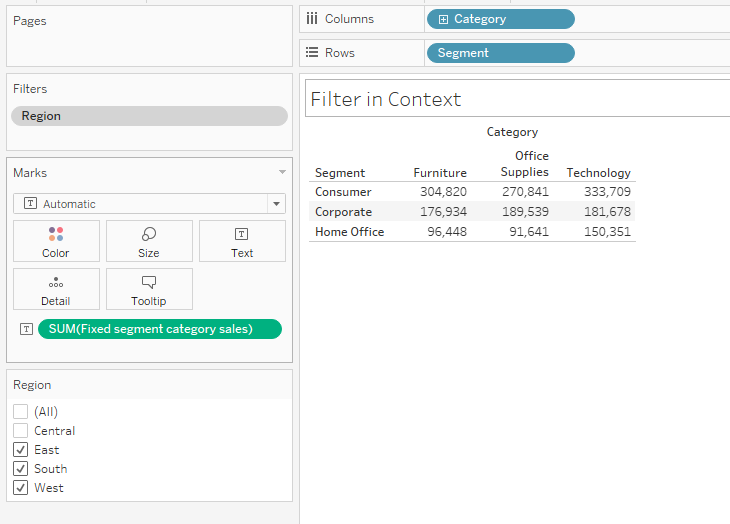This screenshot has height=524, width=730.
Task: Click the 91,641 cell
Action: coord(529,232)
